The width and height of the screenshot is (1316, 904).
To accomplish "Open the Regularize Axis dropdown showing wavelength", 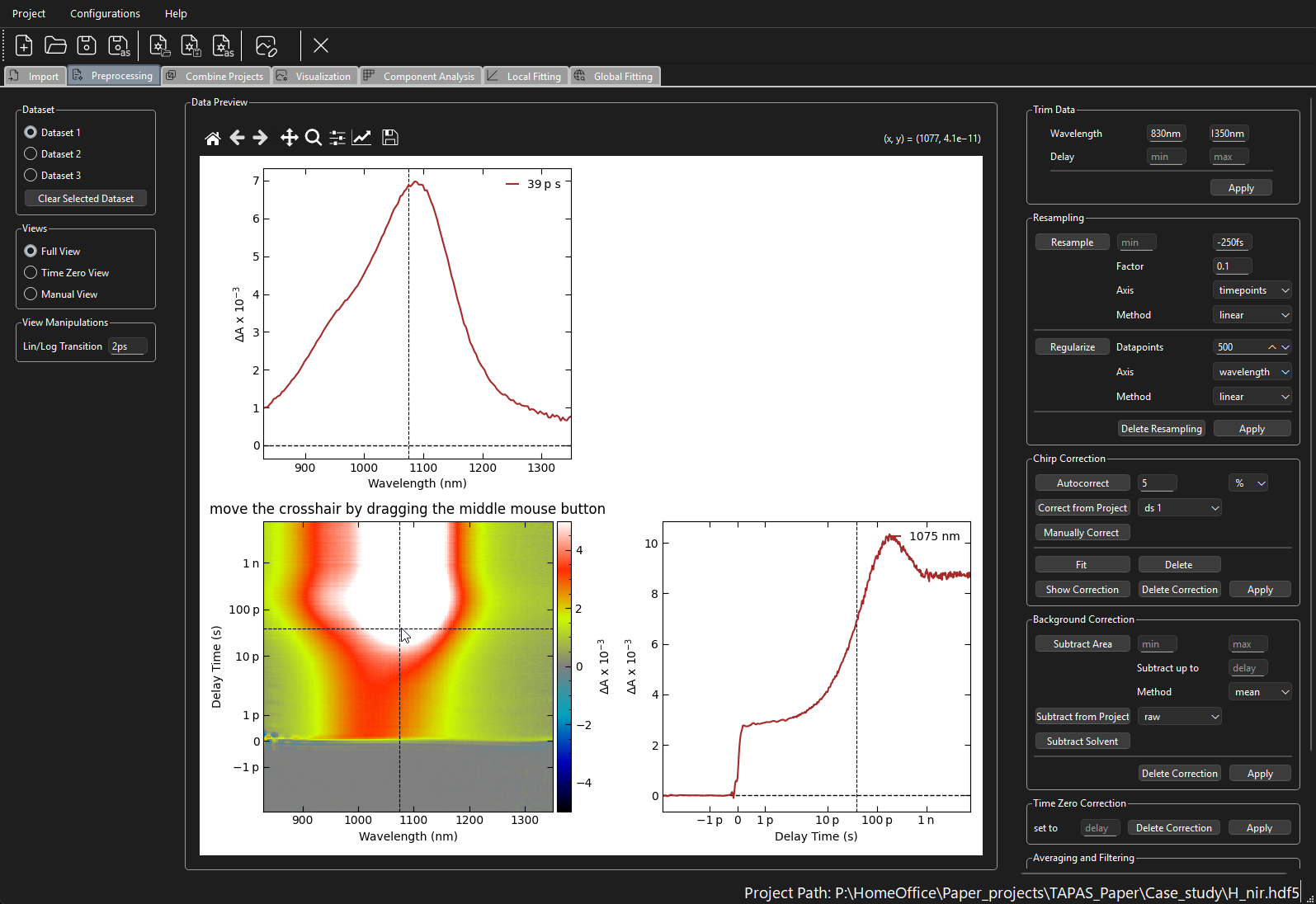I will pos(1252,372).
